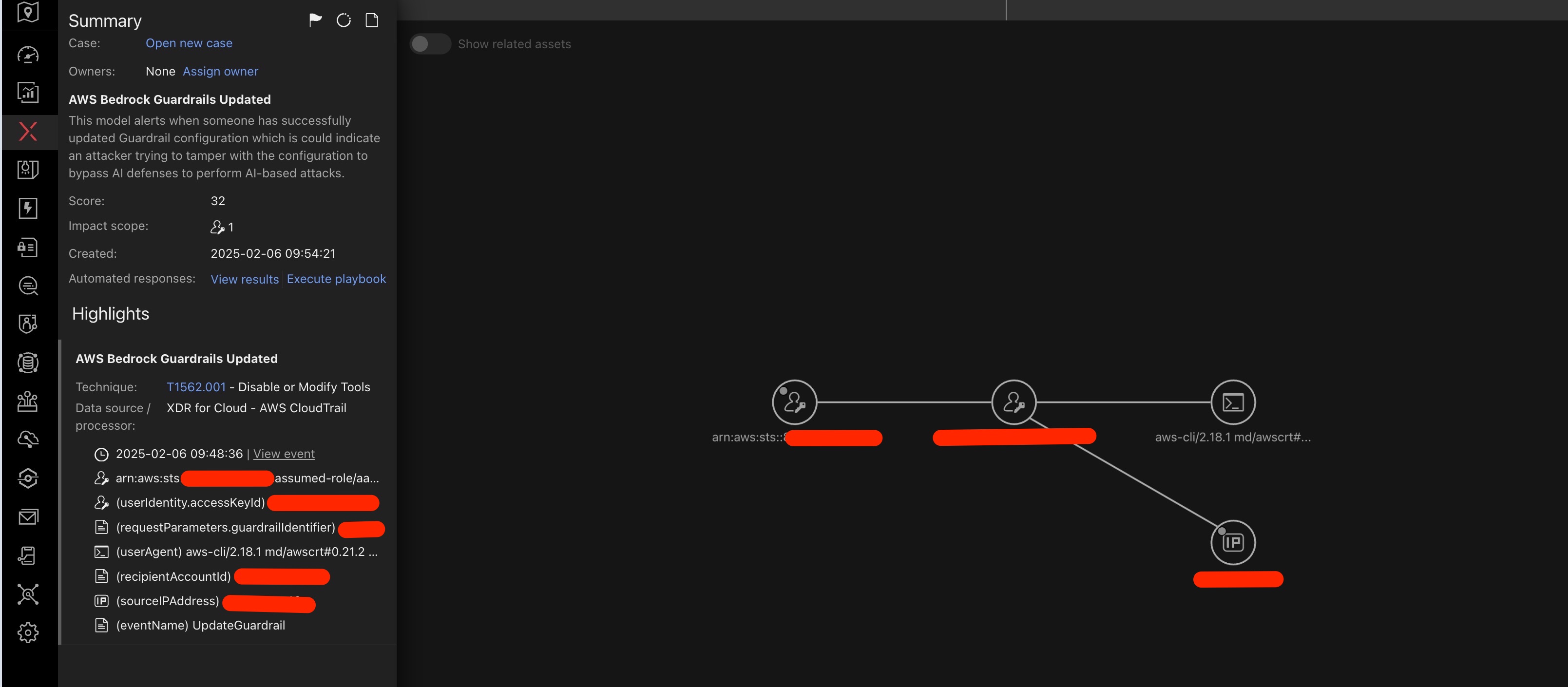1568x687 pixels.
Task: Click the Execute playbook link
Action: coord(336,279)
